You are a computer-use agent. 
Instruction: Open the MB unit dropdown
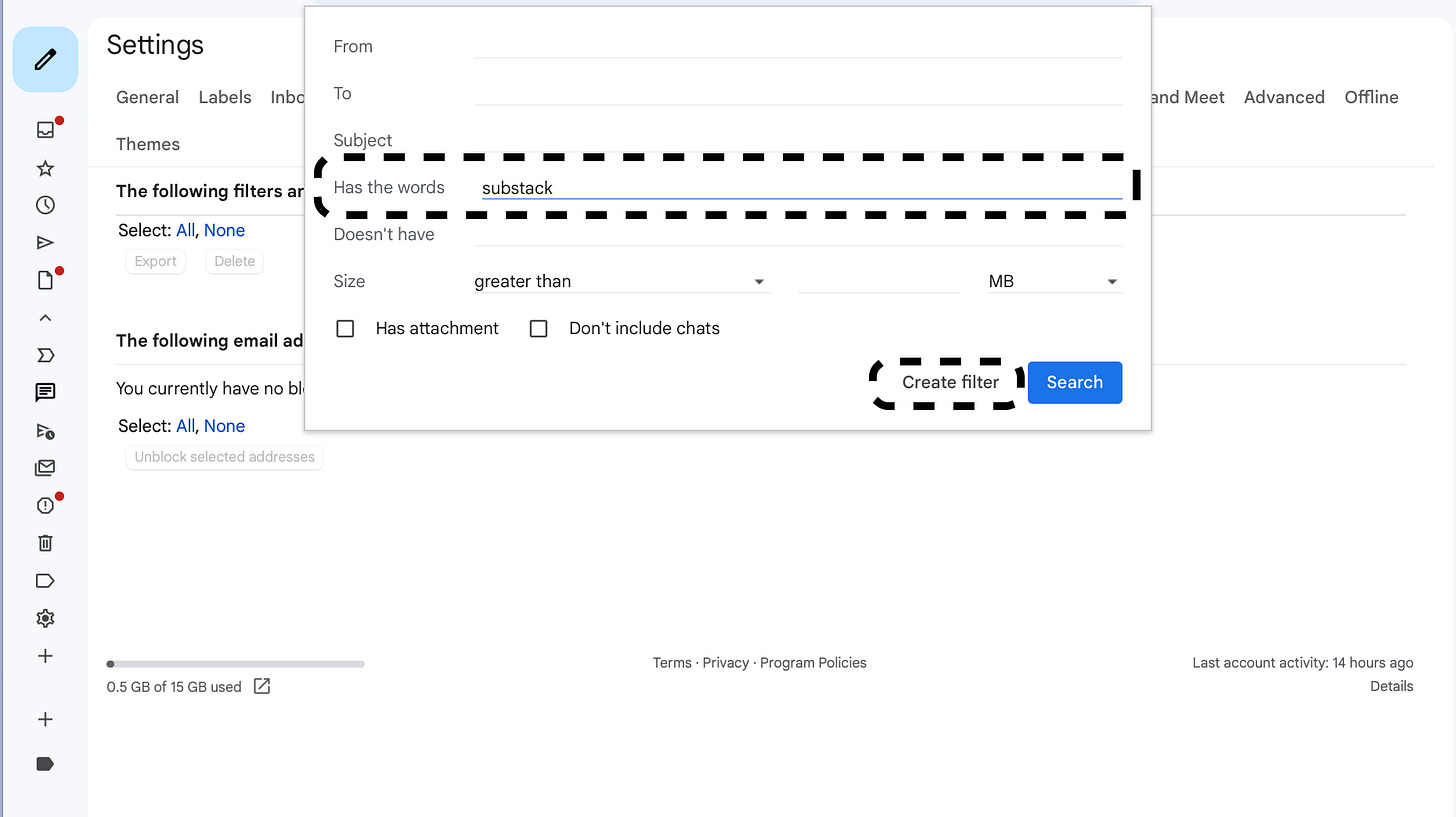[1053, 281]
